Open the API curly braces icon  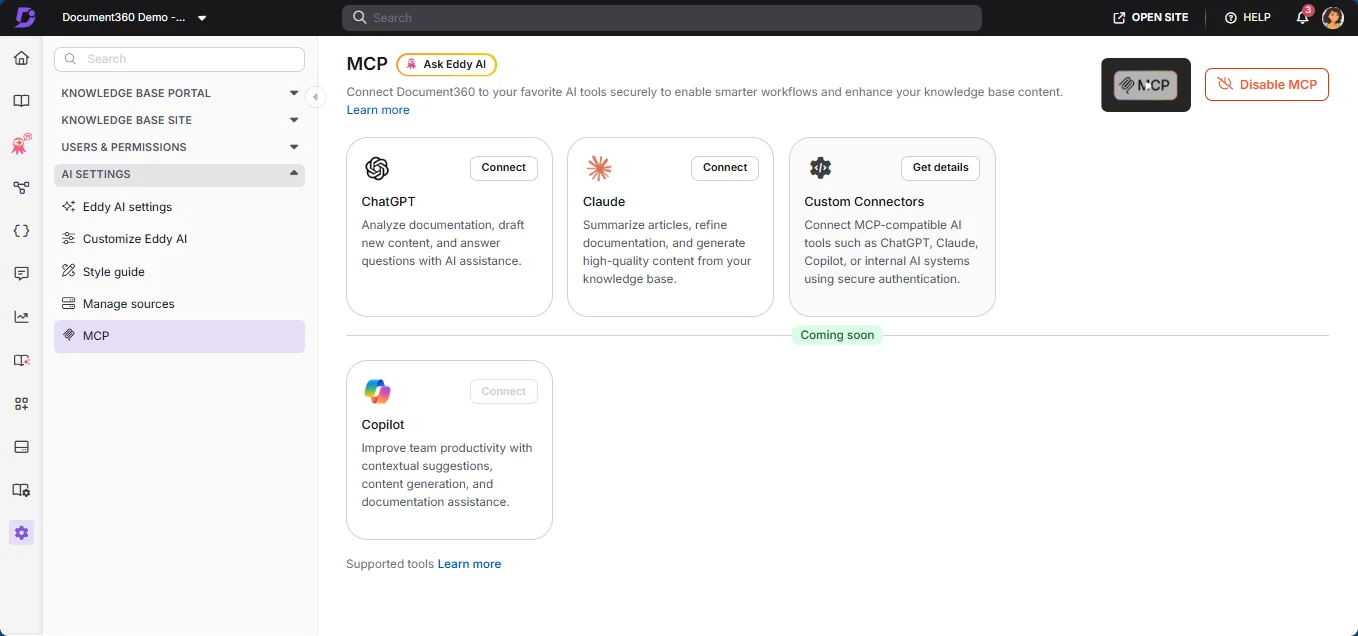(x=21, y=231)
